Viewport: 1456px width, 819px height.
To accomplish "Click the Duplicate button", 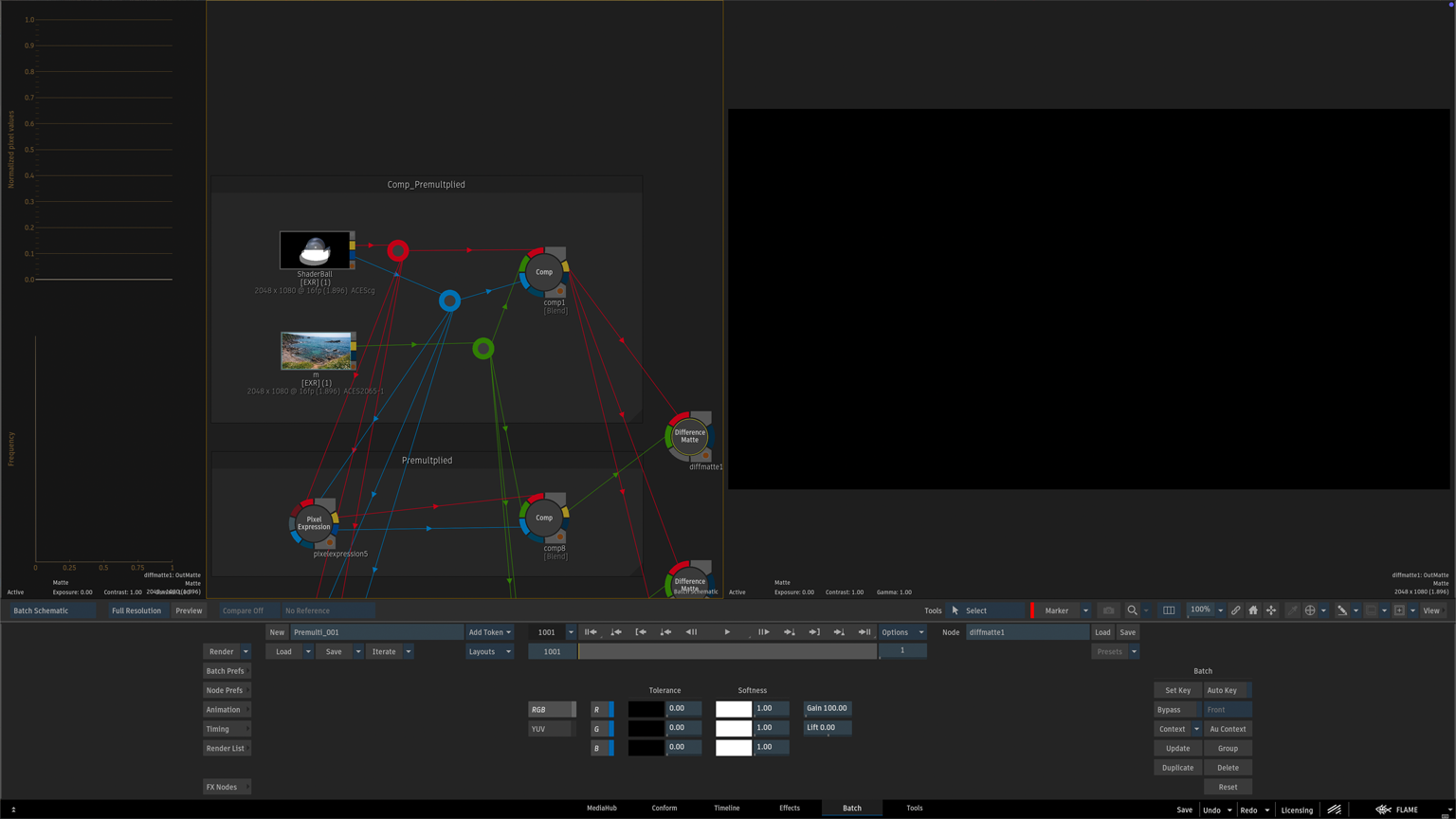I will point(1177,768).
